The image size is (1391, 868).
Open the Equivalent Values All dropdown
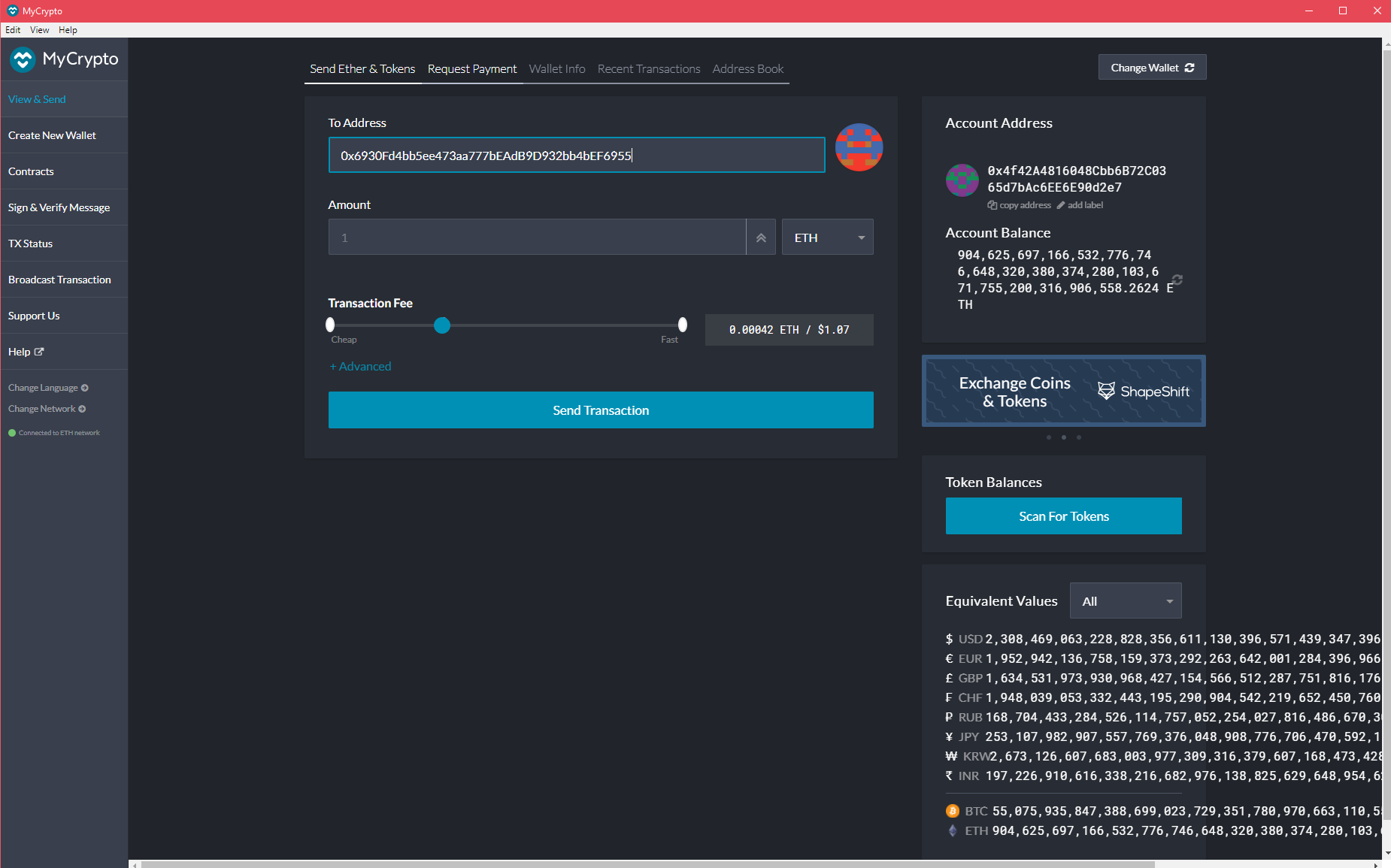(x=1126, y=600)
